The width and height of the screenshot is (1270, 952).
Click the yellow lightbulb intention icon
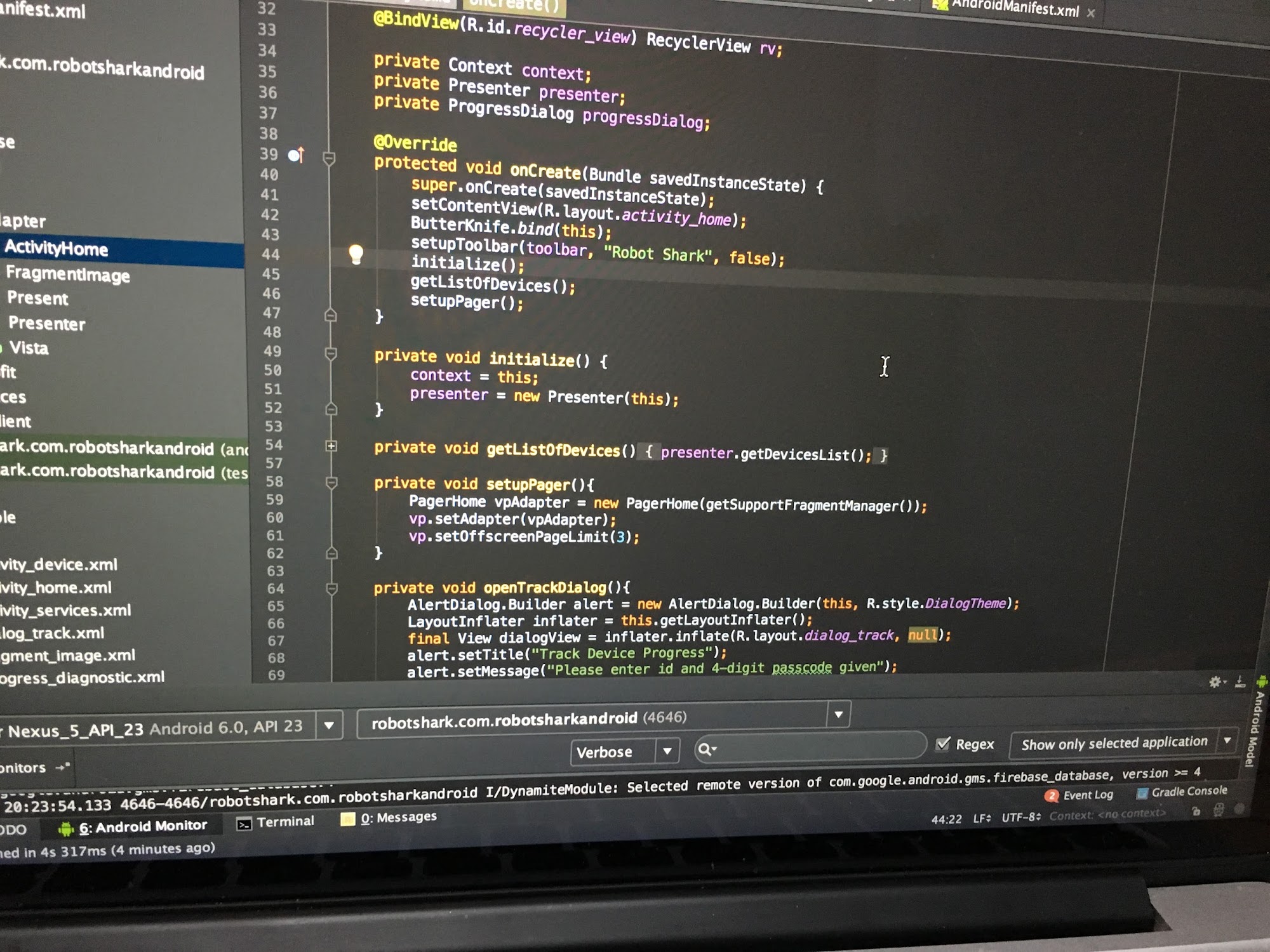tap(356, 255)
